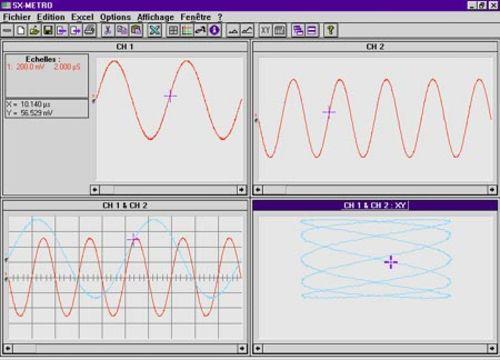Open info with the purple circle icon
500x360 pixels.
pyautogui.click(x=214, y=30)
